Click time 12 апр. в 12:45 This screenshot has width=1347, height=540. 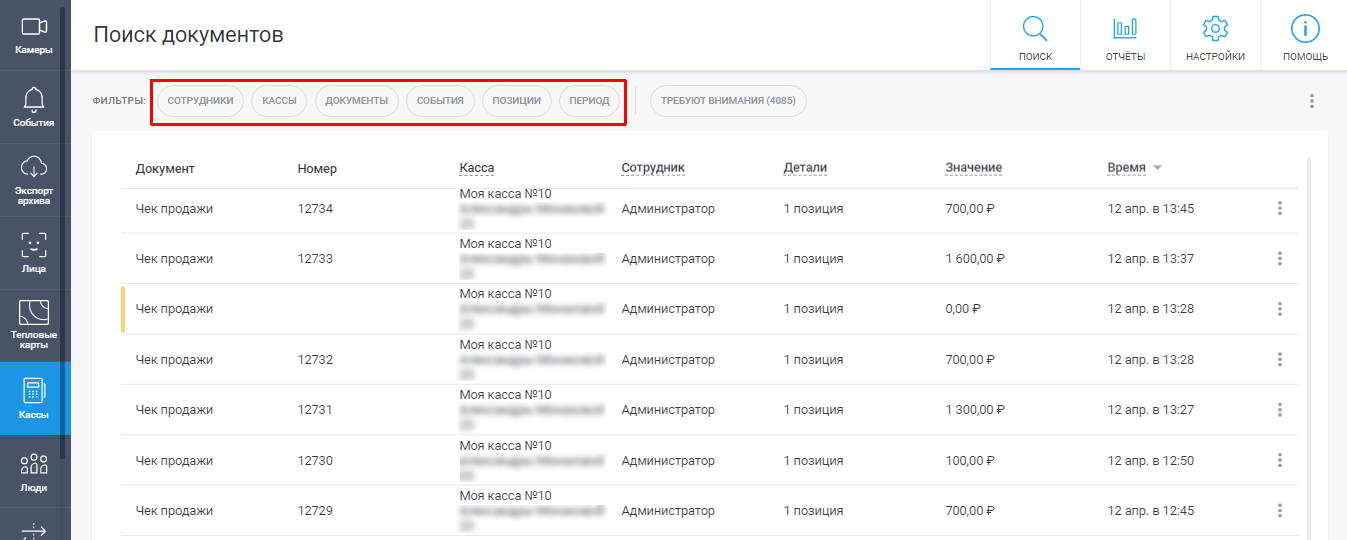(1151, 511)
